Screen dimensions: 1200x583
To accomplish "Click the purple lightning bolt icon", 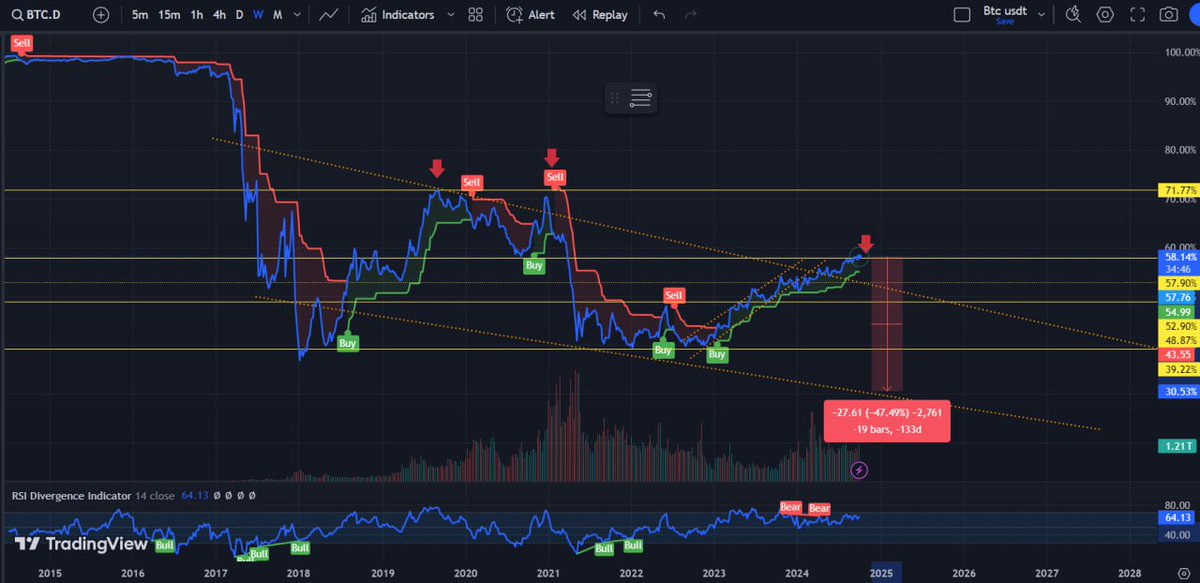I will point(858,469).
